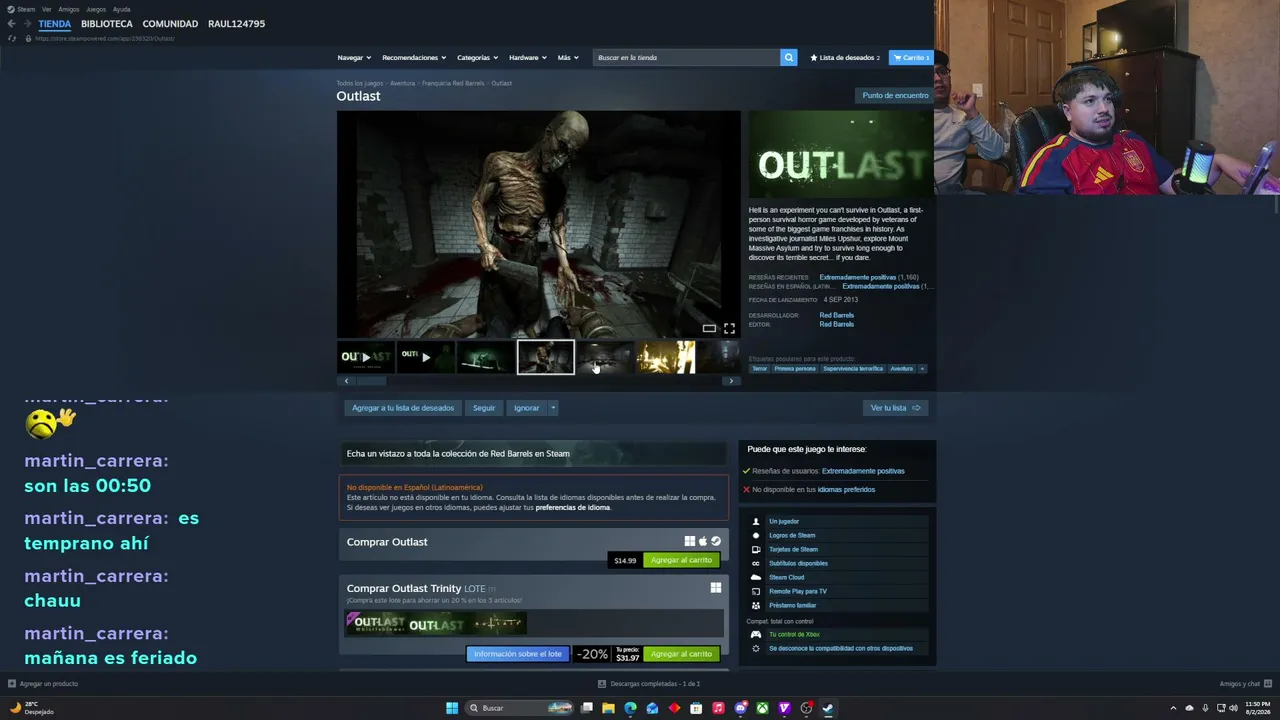1280x720 pixels.
Task: Click the Seguir button
Action: (484, 408)
